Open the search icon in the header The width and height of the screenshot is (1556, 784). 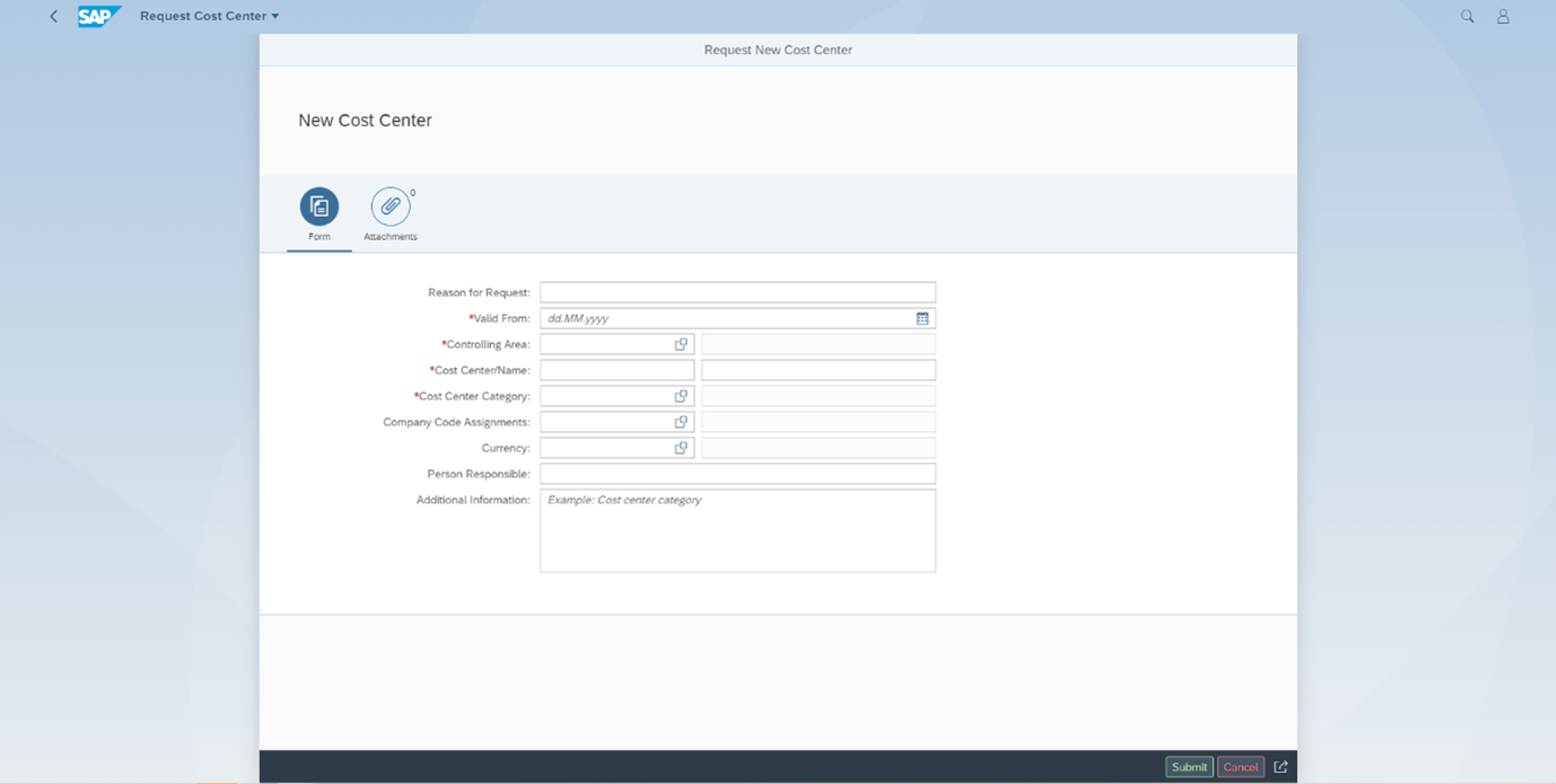[x=1467, y=16]
